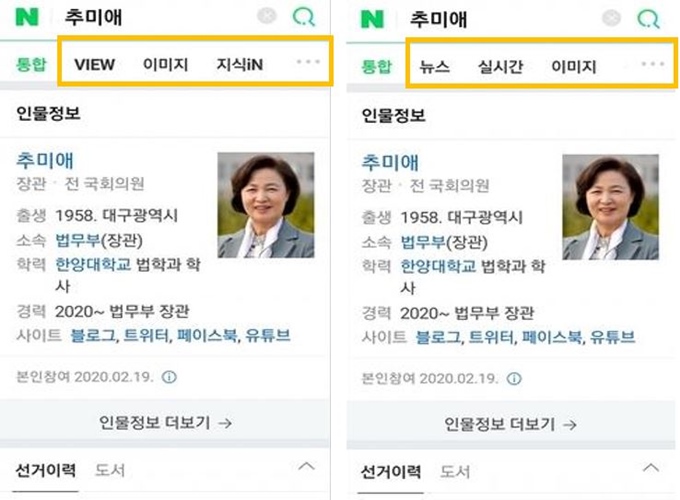
Task: Open the 뉴스 tab
Action: tap(435, 67)
